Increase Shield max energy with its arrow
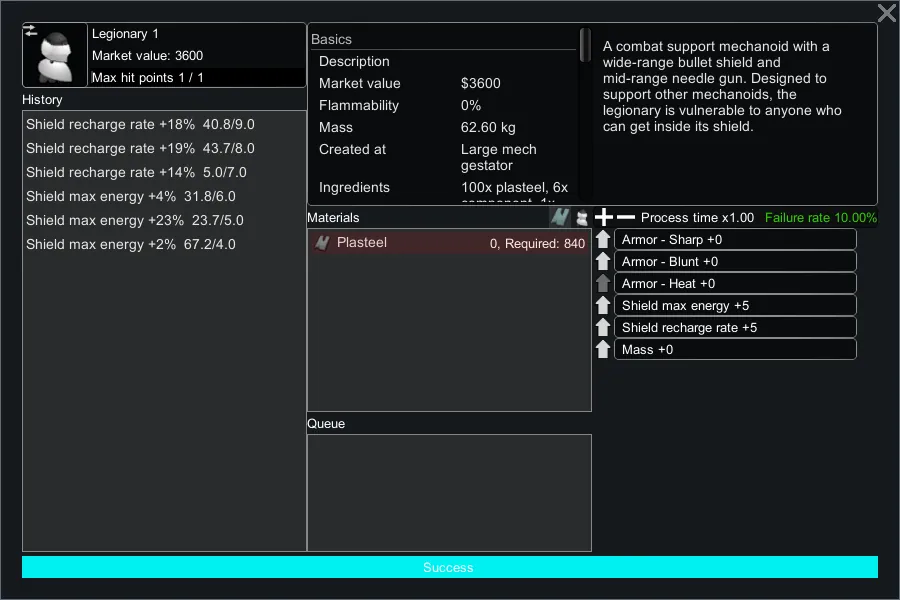900x600 pixels. (x=603, y=306)
